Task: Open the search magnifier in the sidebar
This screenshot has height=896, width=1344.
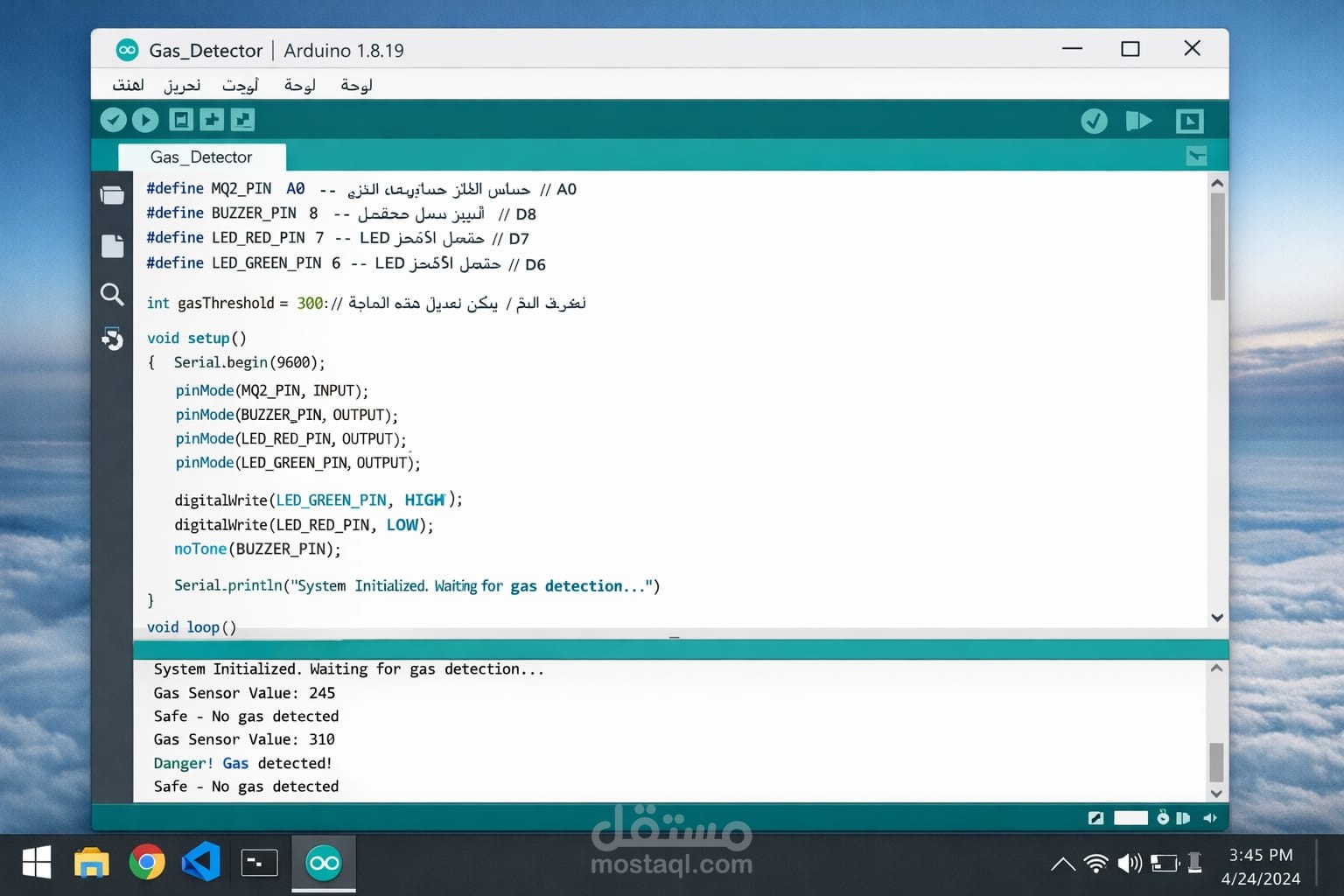Action: coord(112,294)
